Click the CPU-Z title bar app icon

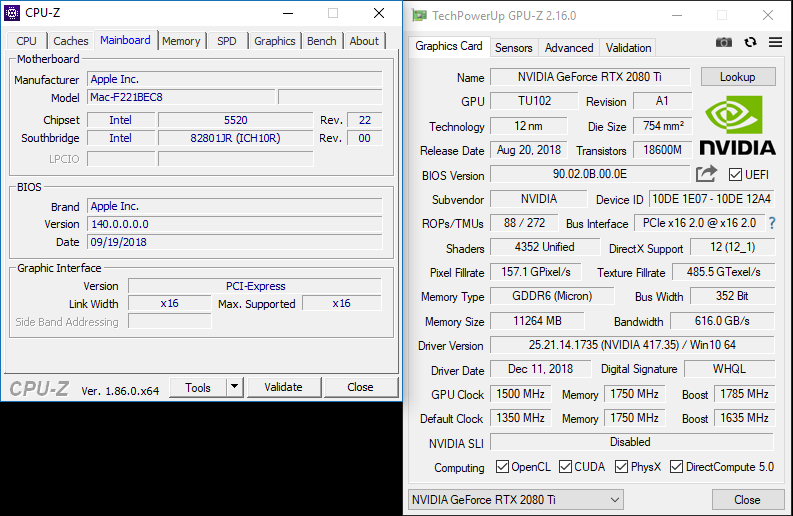[x=12, y=13]
